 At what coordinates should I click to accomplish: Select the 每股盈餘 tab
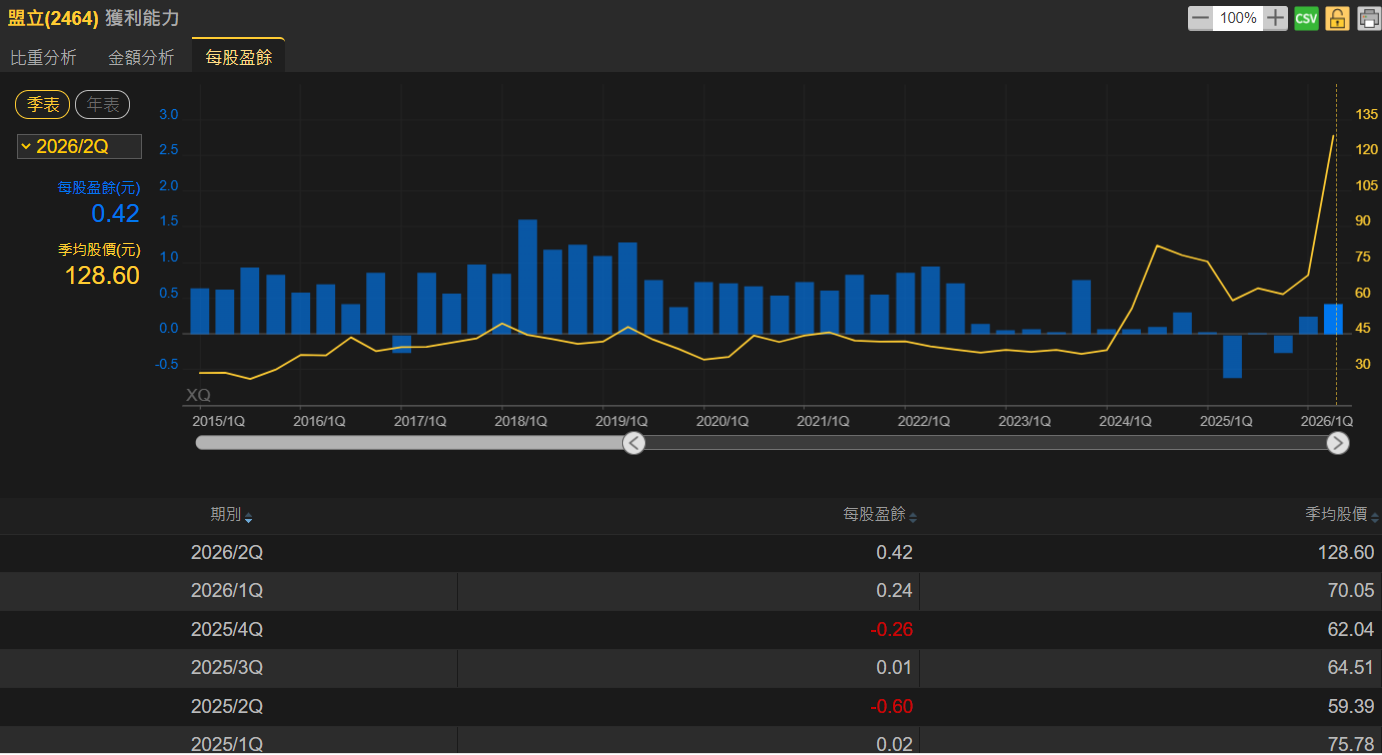click(239, 57)
